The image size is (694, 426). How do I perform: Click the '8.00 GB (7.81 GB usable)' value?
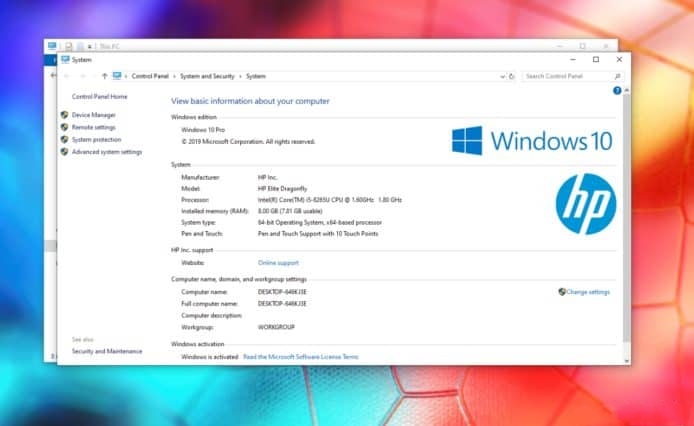290,212
